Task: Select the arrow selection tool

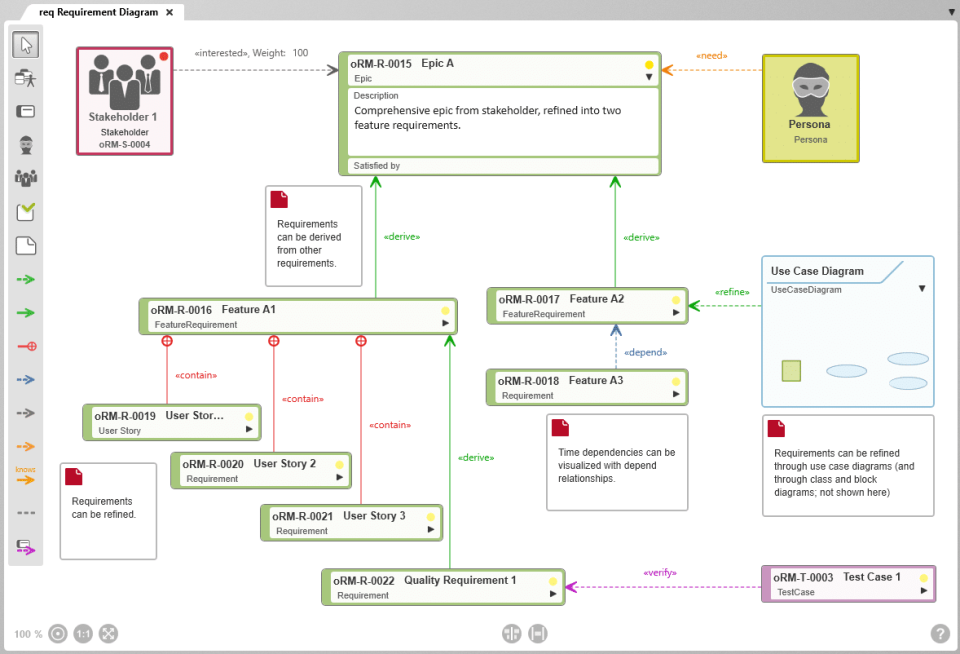Action: pos(25,44)
